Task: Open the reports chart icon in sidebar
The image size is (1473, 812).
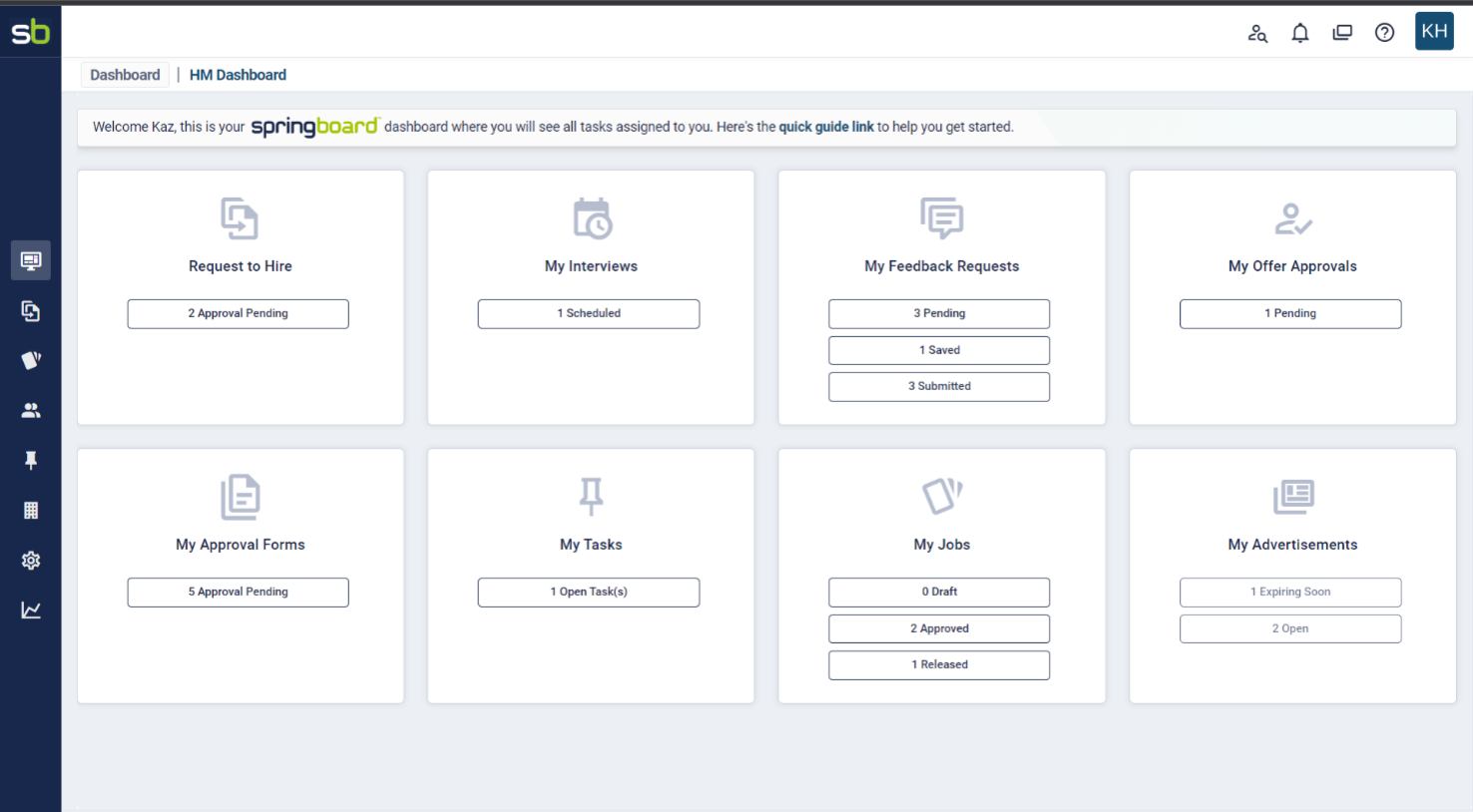Action: [x=31, y=609]
